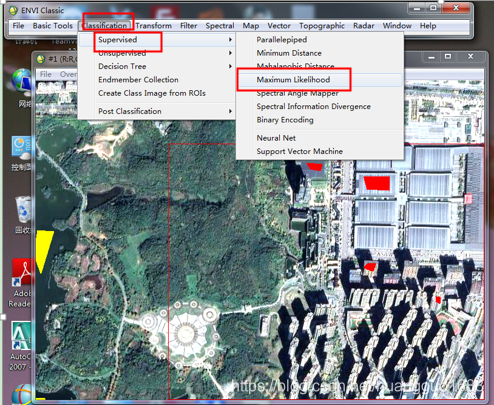Expand the Supervised submenu

click(157, 40)
